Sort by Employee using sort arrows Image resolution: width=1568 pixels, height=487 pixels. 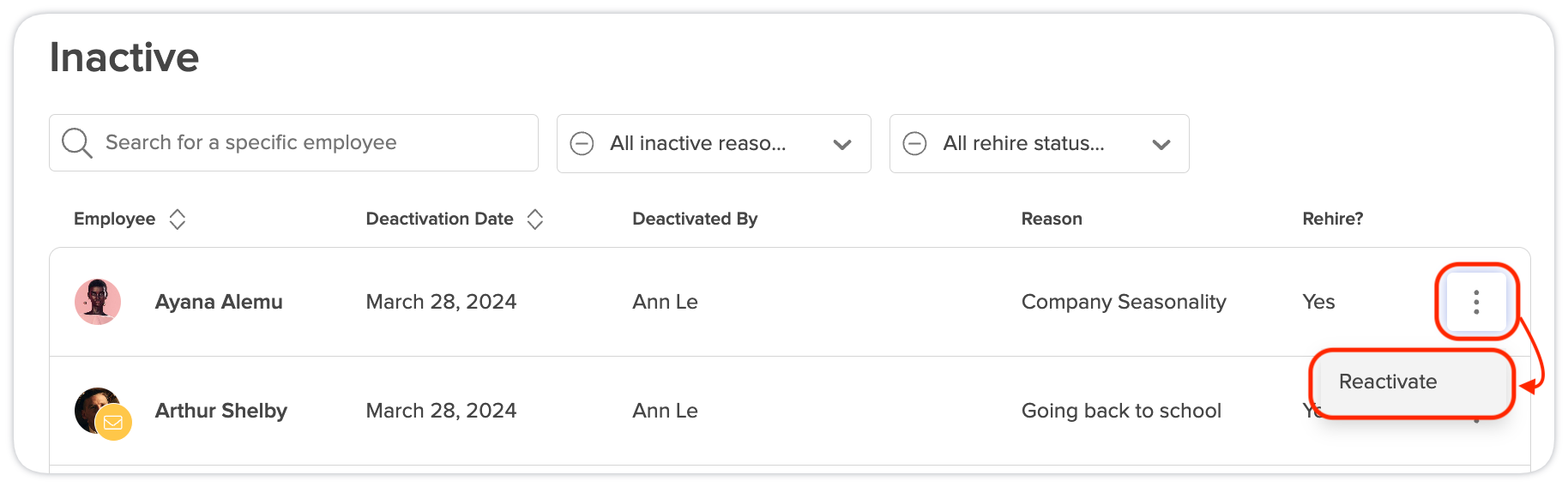(x=178, y=219)
